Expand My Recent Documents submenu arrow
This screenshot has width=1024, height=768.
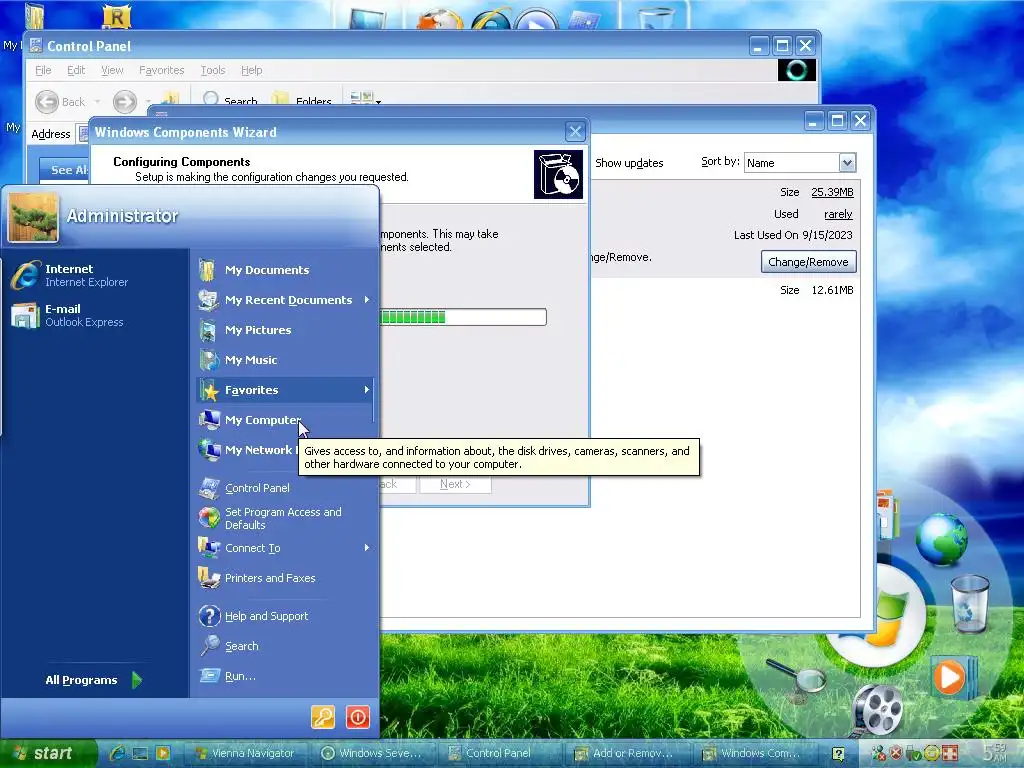pyautogui.click(x=366, y=300)
